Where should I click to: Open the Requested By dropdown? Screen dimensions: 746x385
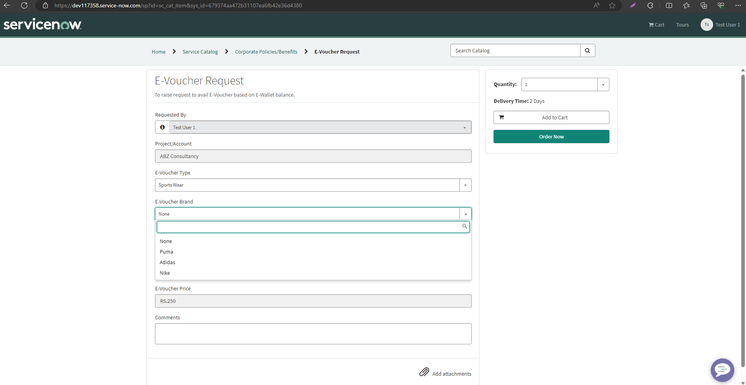(x=320, y=127)
